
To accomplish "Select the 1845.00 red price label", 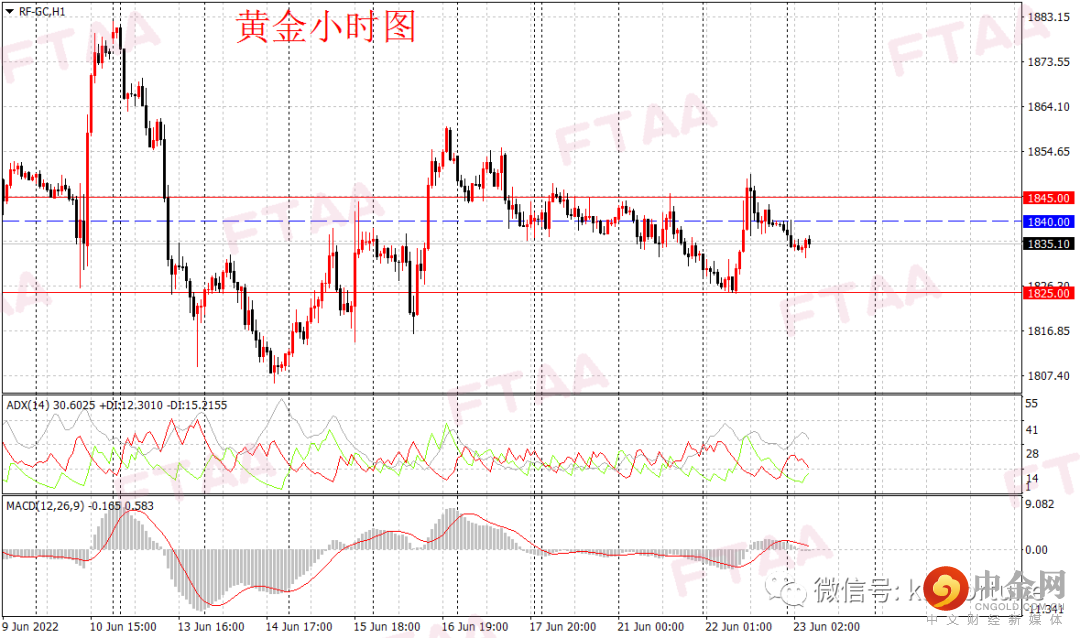I will click(x=1048, y=198).
